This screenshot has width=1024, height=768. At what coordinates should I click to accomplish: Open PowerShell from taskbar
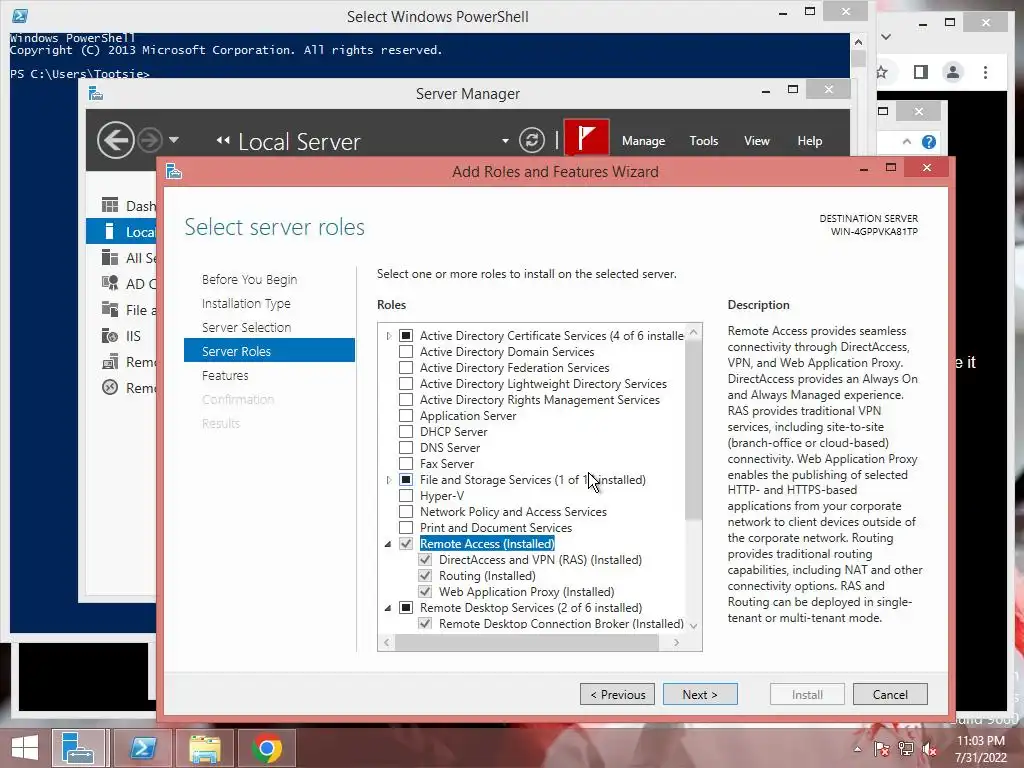tap(143, 748)
